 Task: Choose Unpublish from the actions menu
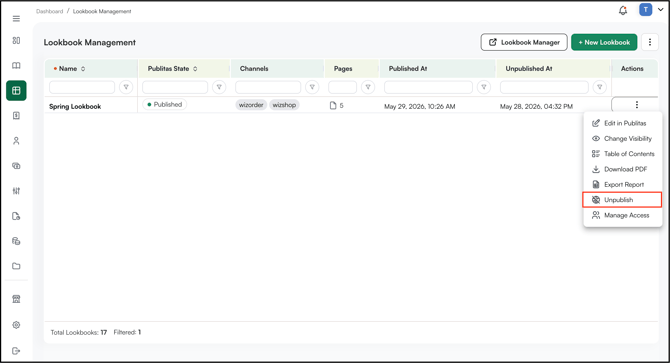[622, 200]
